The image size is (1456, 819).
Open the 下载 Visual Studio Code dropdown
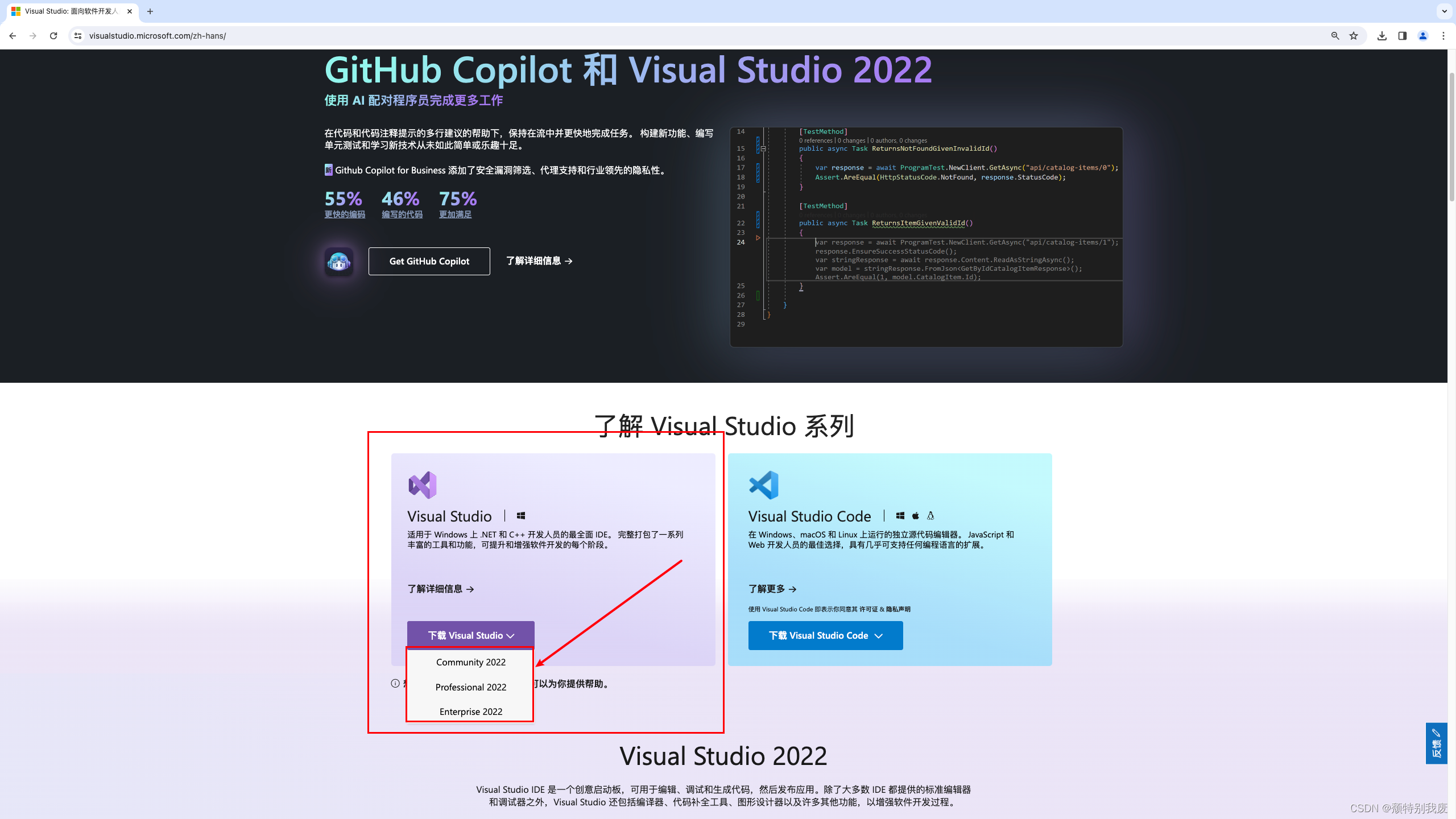tap(878, 635)
